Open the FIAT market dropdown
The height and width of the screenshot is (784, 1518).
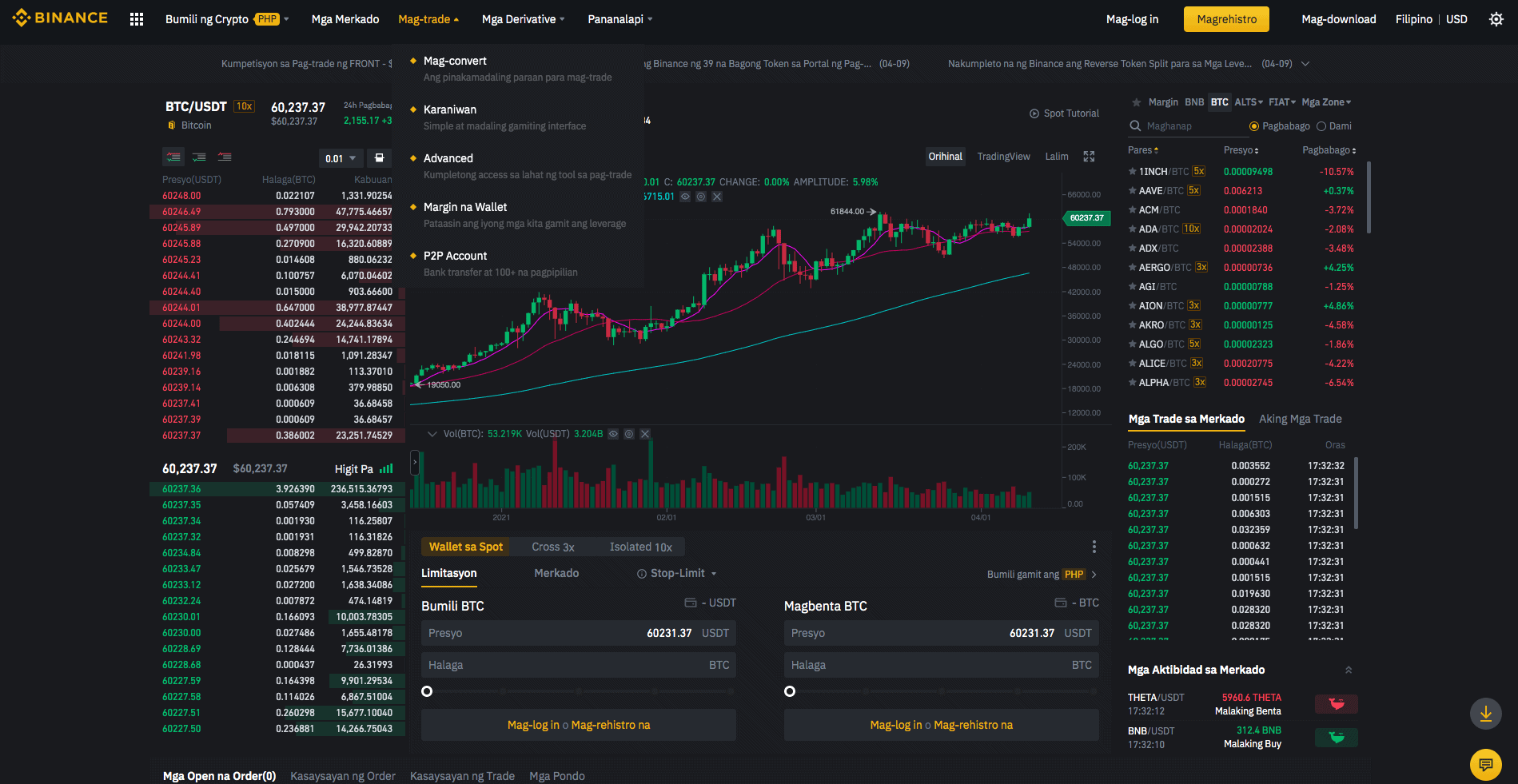(x=1282, y=102)
